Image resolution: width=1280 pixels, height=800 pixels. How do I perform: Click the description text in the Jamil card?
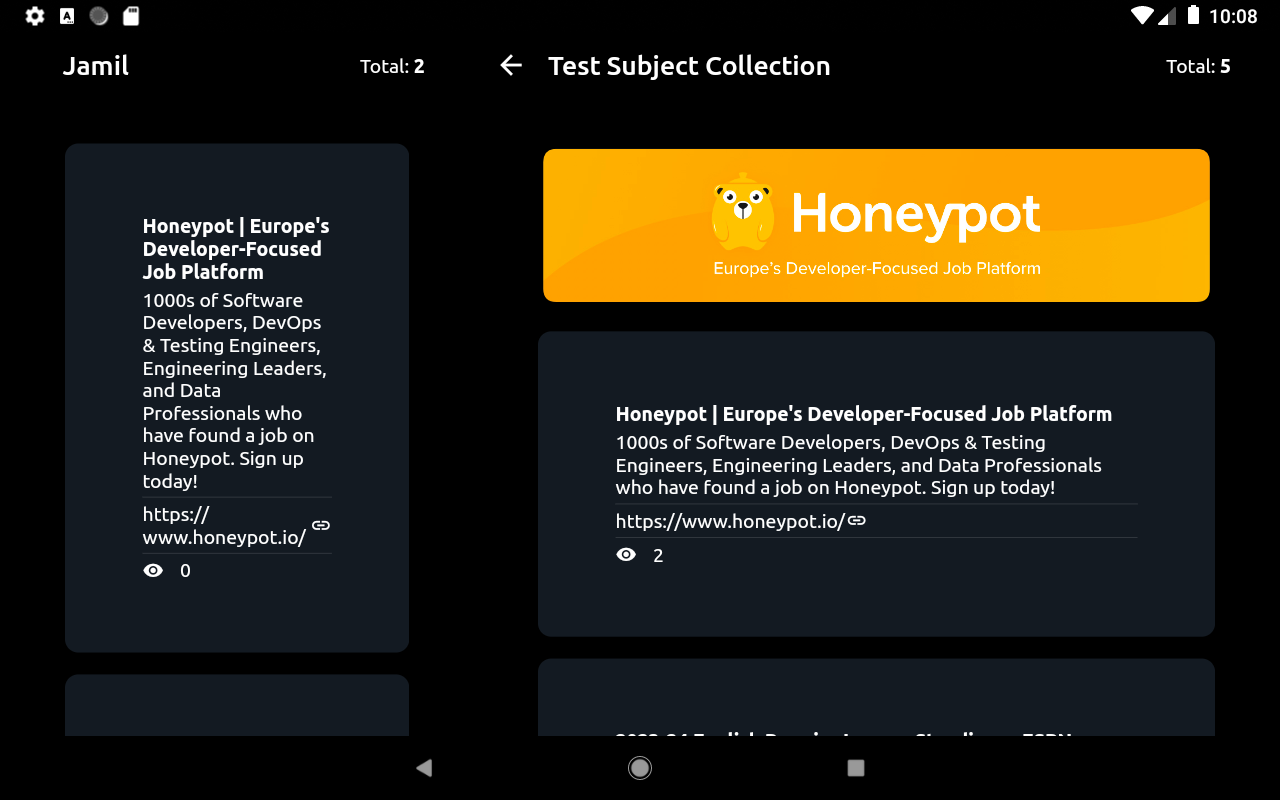[235, 391]
